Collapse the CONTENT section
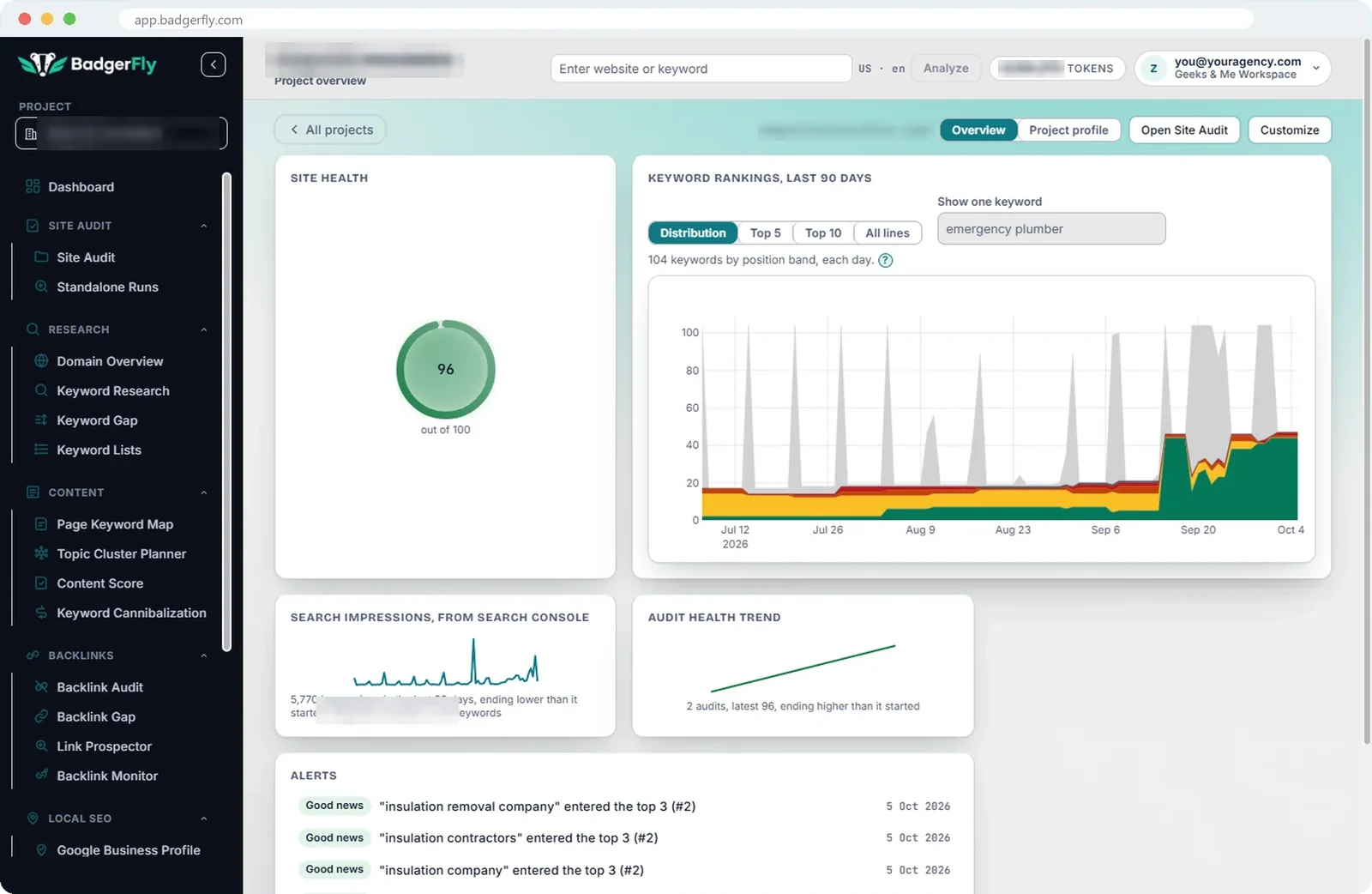1372x894 pixels. tap(204, 492)
